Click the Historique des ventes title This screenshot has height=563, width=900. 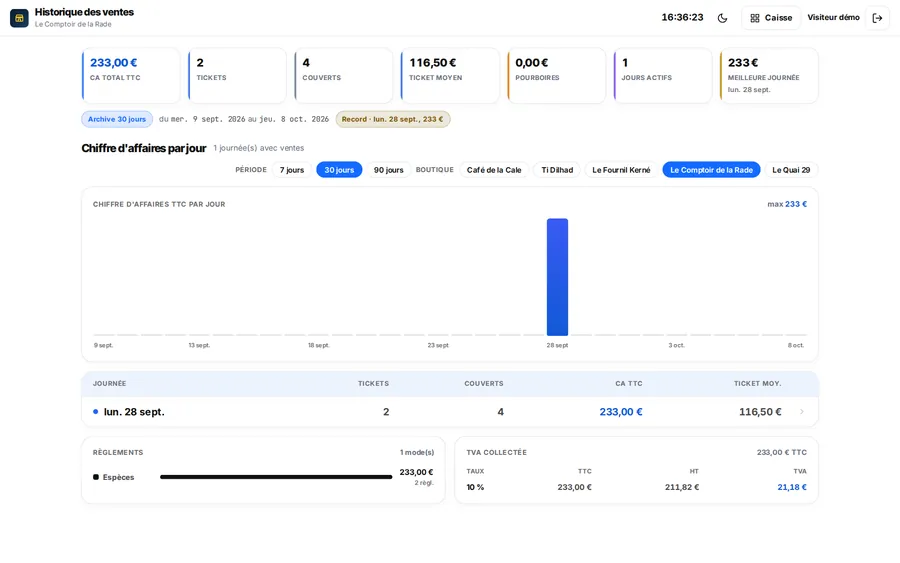coord(84,12)
